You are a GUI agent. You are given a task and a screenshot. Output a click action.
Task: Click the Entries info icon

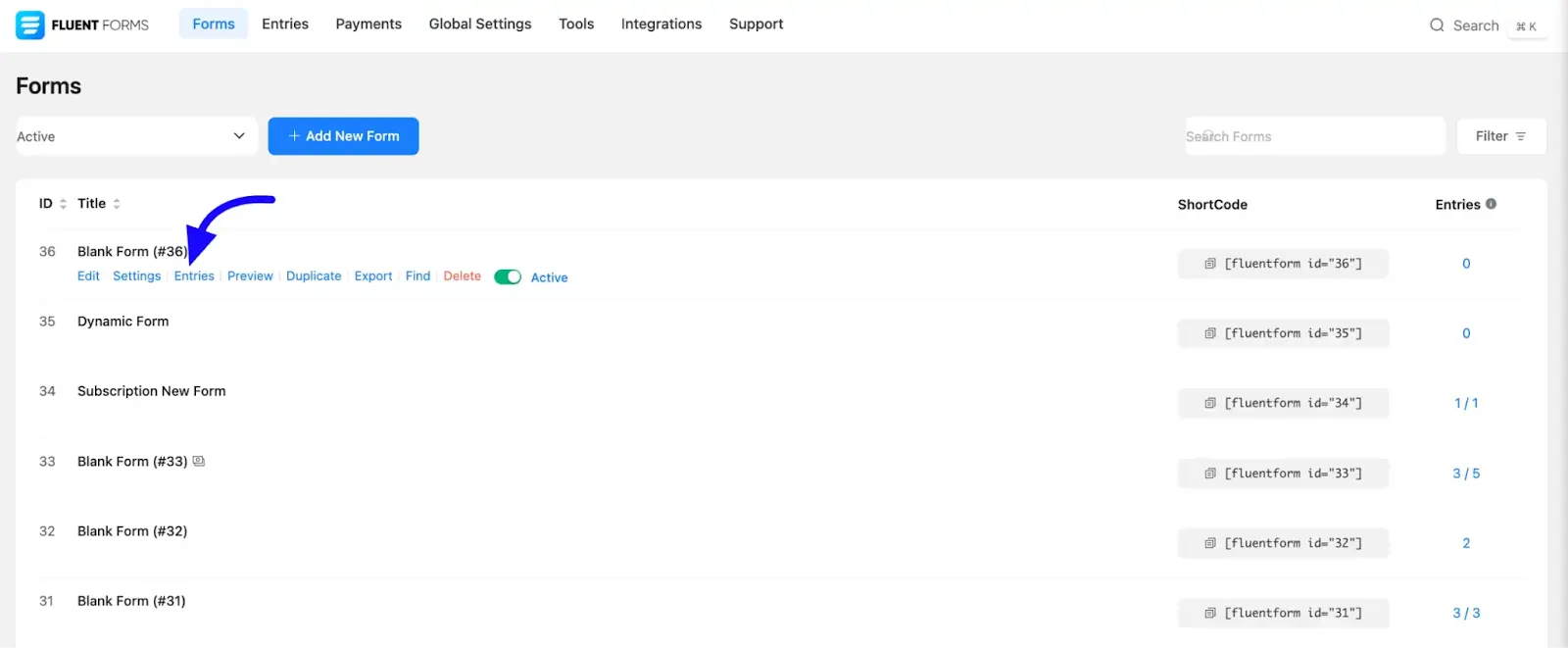pyautogui.click(x=1491, y=204)
